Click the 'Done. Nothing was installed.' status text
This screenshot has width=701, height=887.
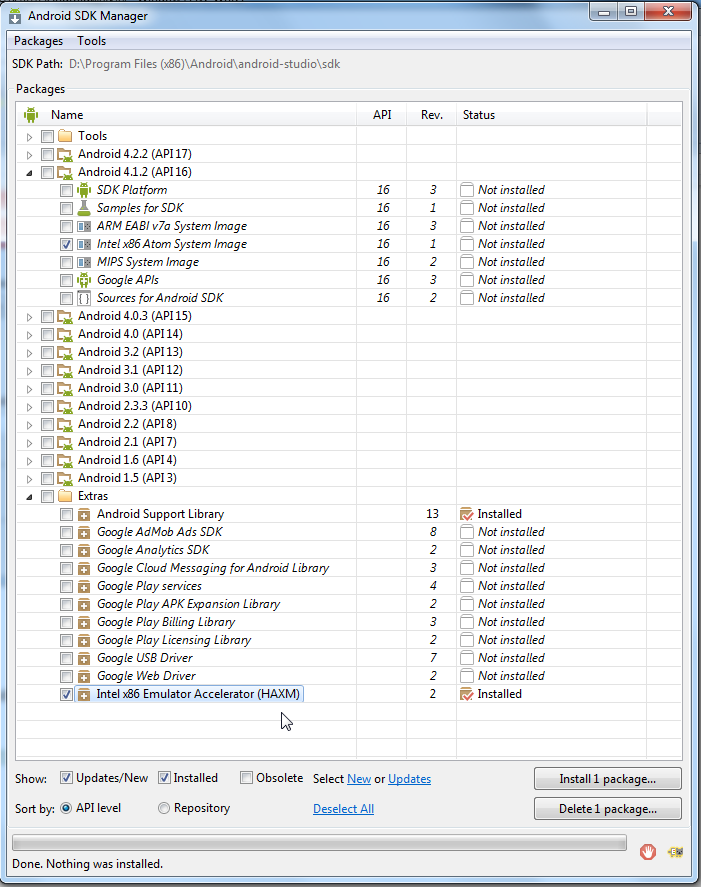87,864
